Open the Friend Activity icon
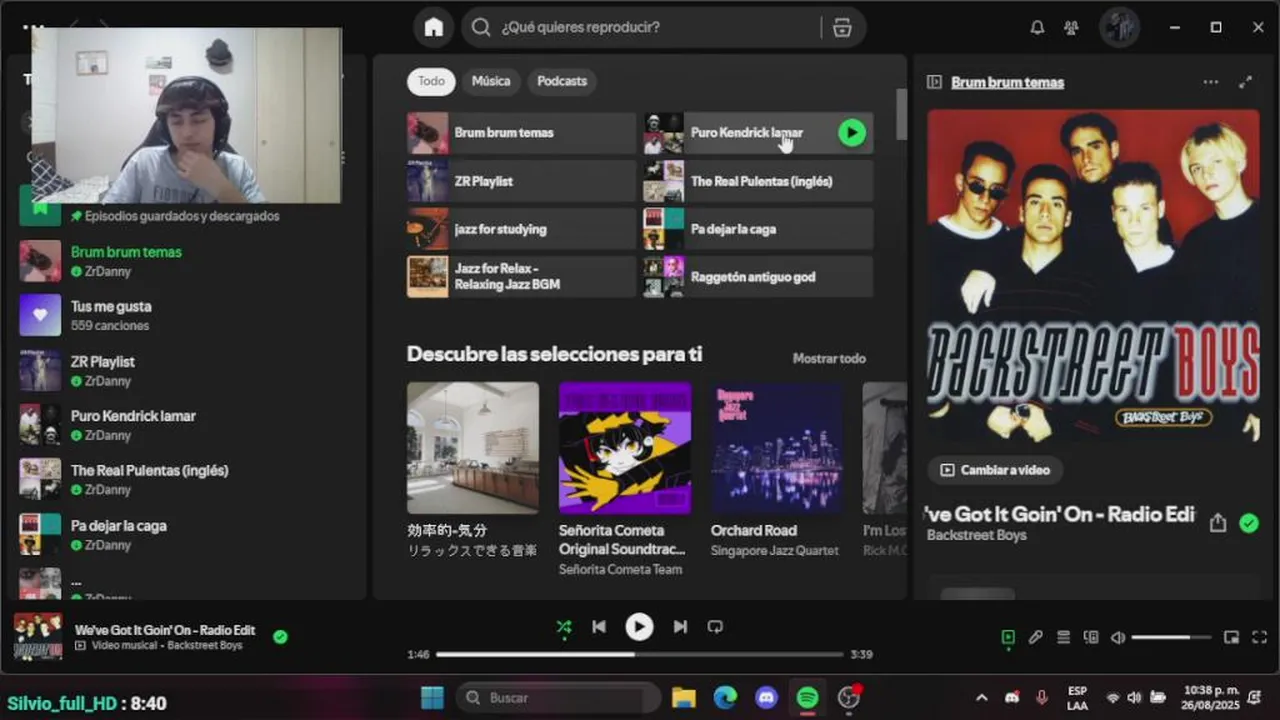The height and width of the screenshot is (720, 1280). click(x=1071, y=27)
